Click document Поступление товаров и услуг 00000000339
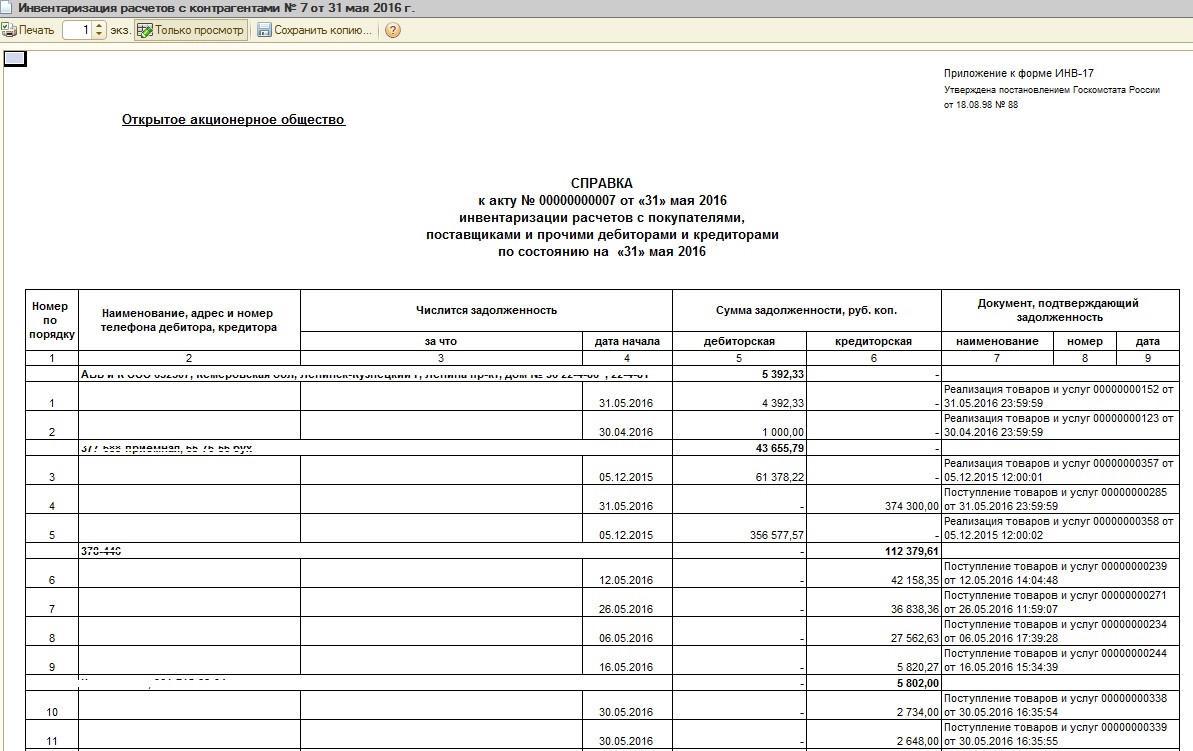1193x751 pixels. (x=1060, y=734)
